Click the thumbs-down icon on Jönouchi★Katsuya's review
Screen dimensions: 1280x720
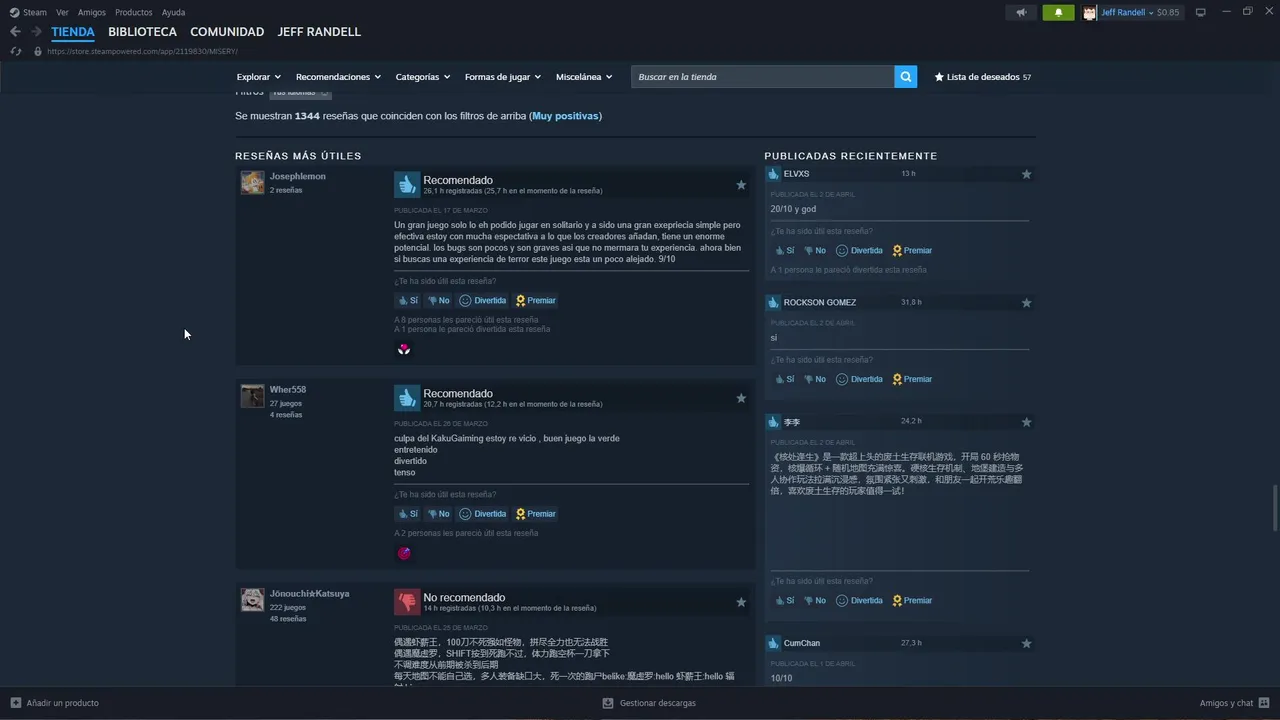[x=407, y=602]
